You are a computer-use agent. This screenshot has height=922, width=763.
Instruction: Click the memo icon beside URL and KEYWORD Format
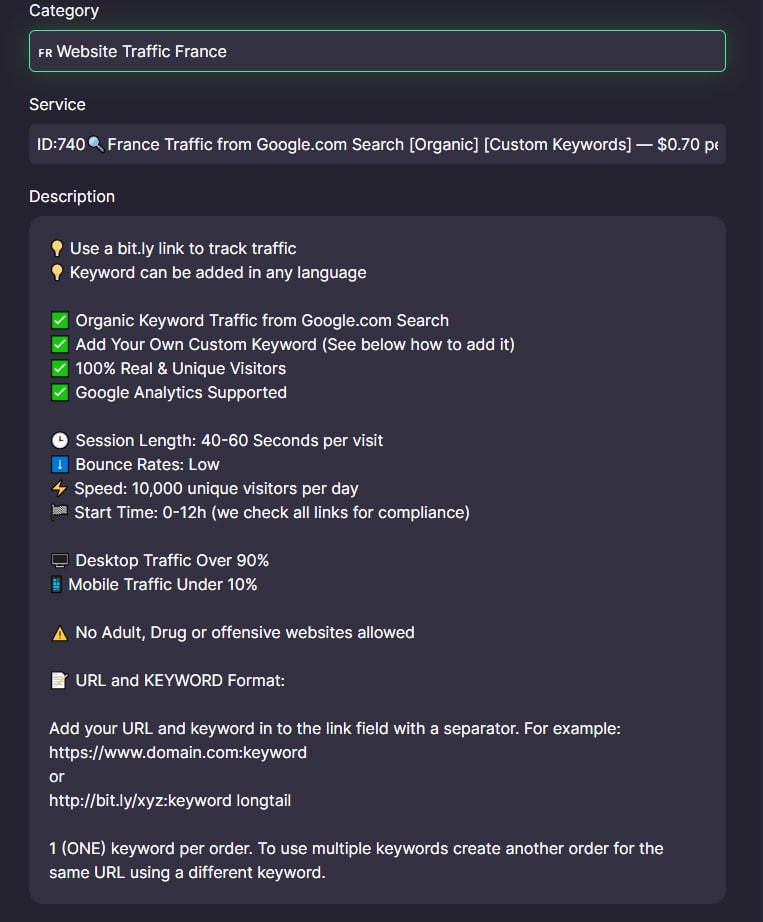[x=60, y=681]
